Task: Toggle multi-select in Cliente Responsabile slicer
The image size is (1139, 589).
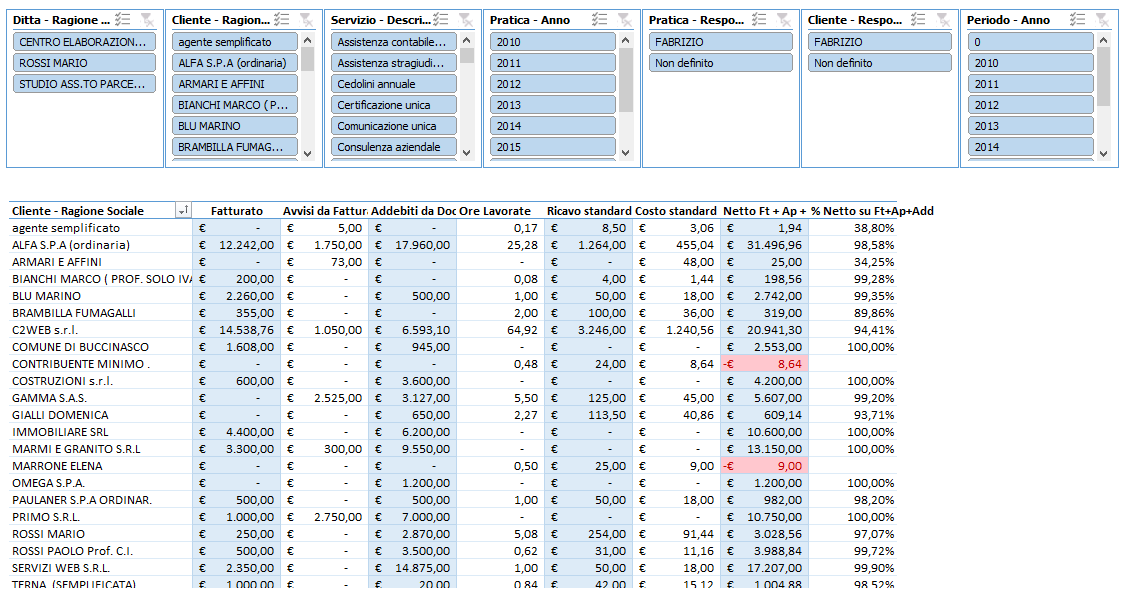Action: (x=919, y=20)
